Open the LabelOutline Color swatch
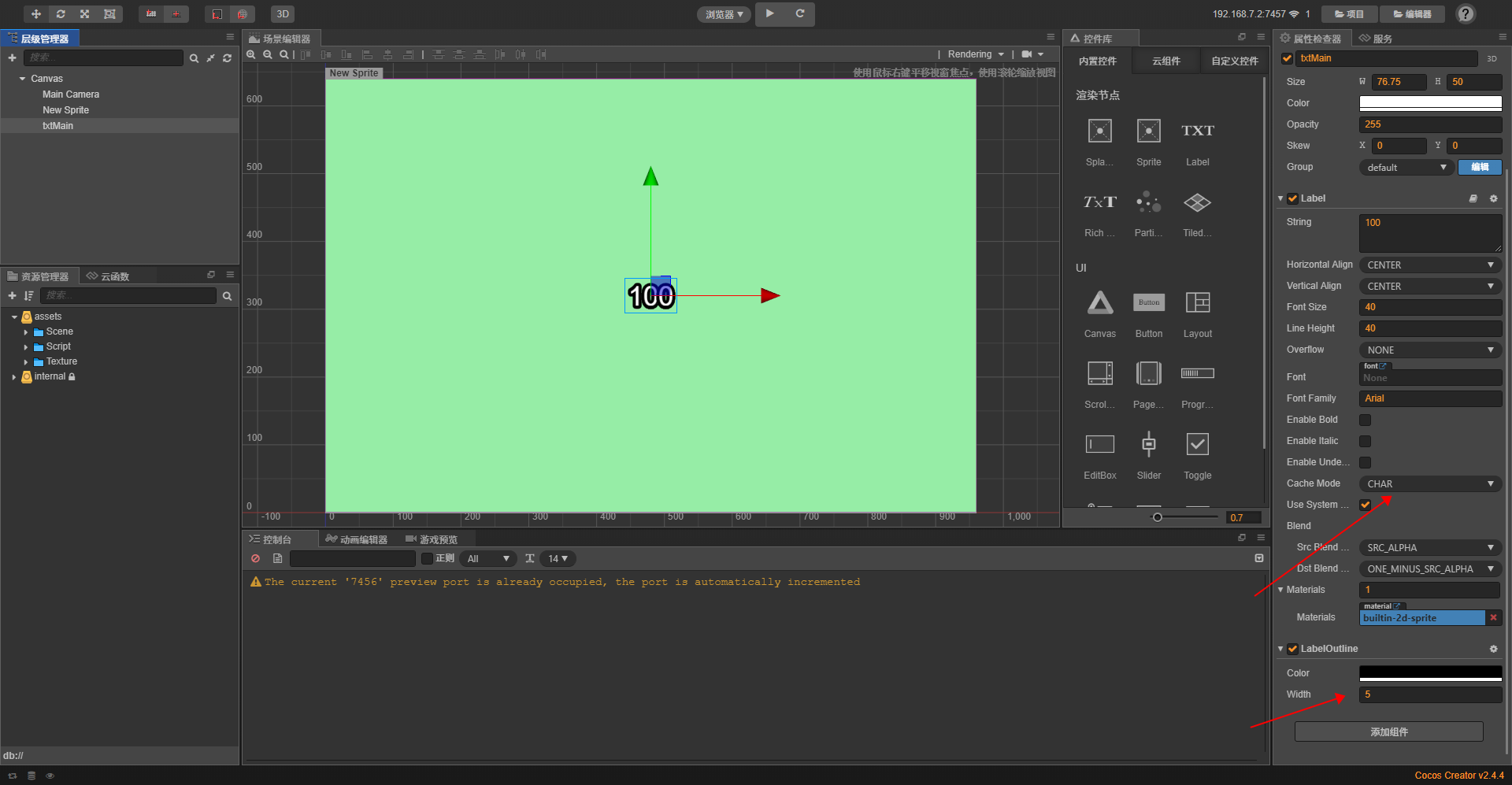The width and height of the screenshot is (1512, 785). (x=1430, y=673)
